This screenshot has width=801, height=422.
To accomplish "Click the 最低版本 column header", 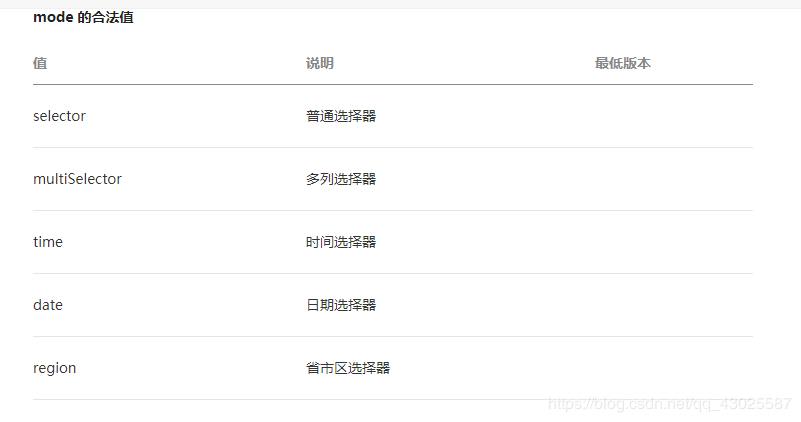I will coord(622,63).
